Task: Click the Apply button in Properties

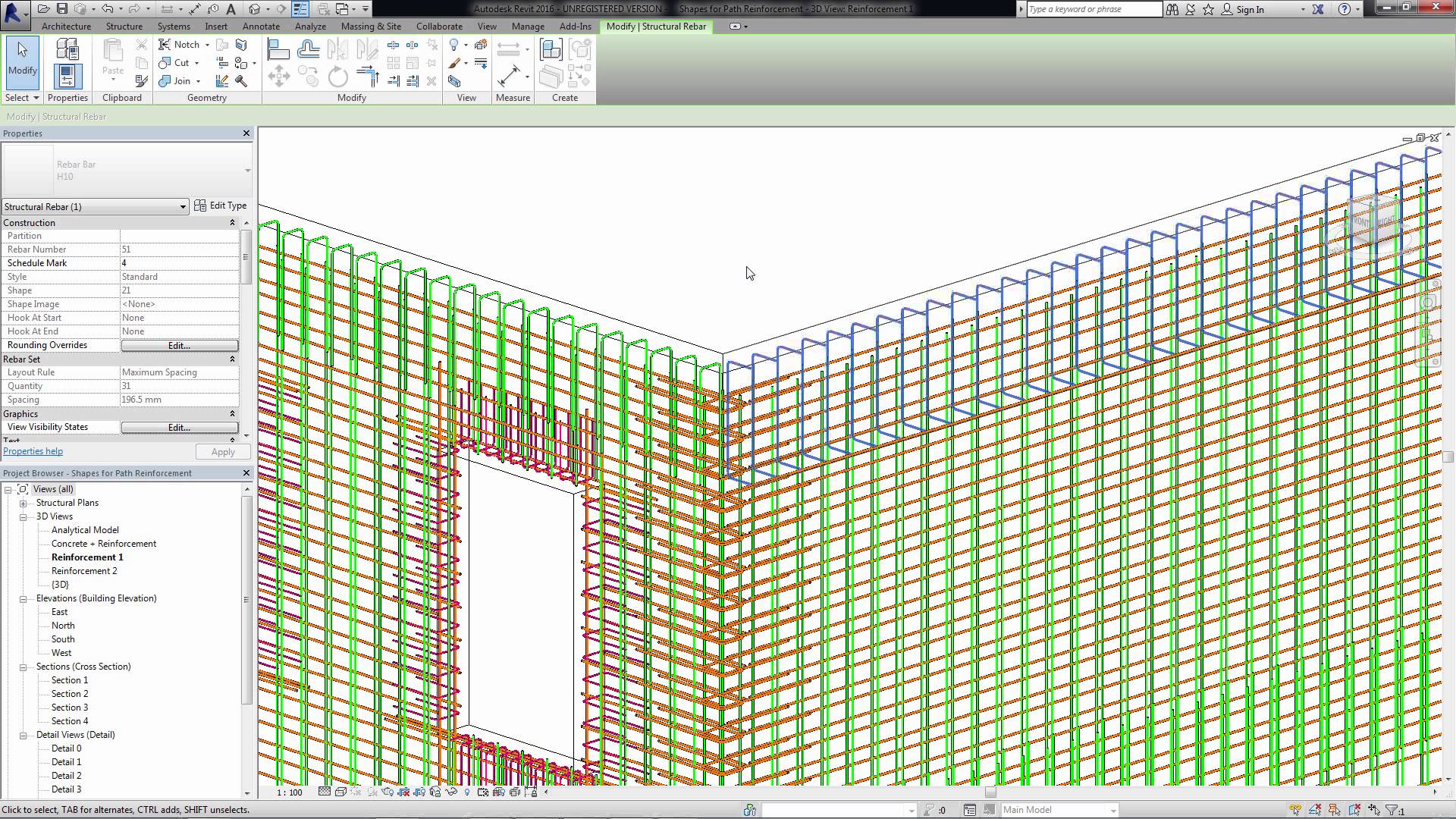Action: 222,451
